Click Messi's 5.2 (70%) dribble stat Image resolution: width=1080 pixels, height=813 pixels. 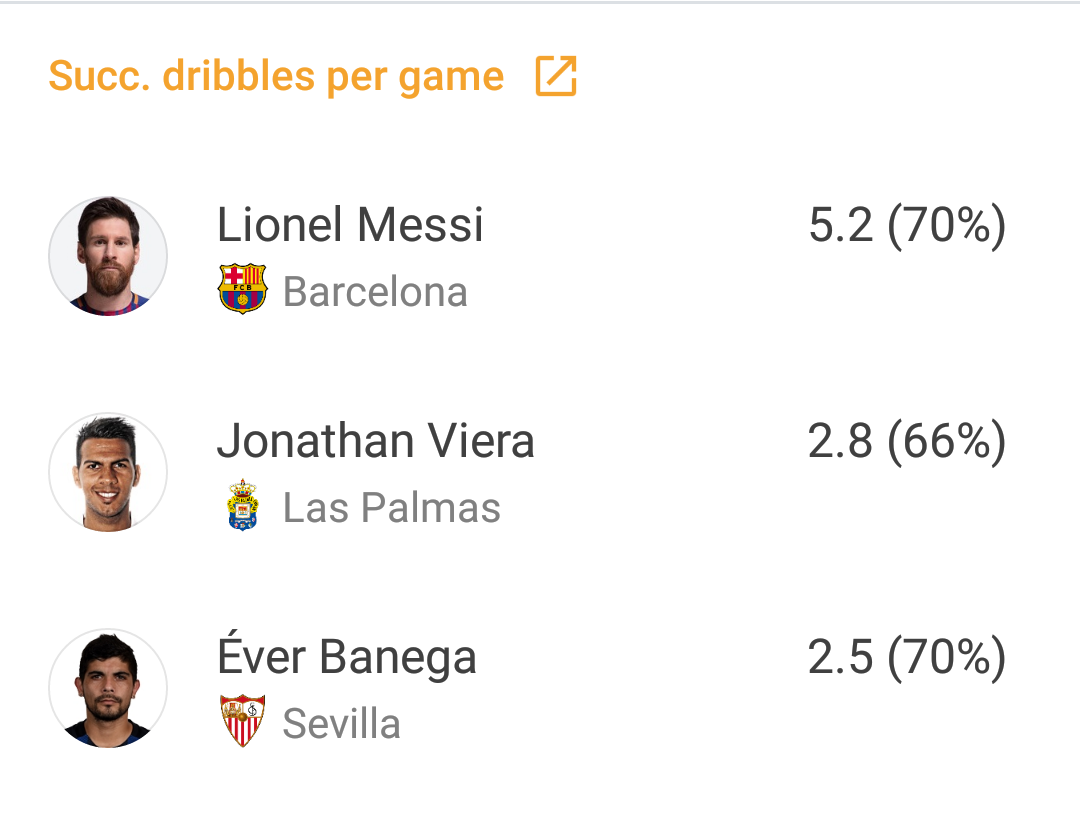907,225
